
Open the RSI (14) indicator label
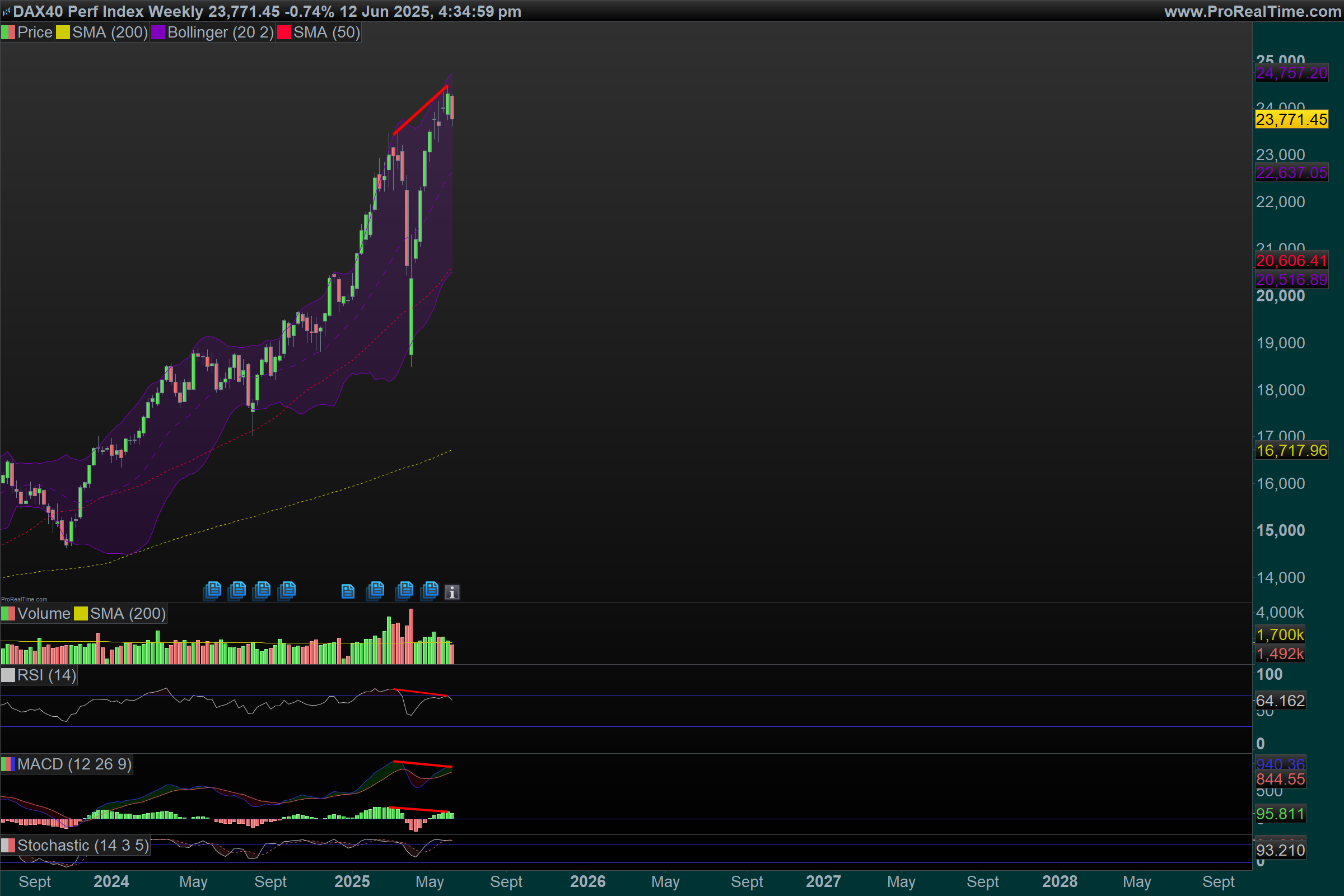46,675
